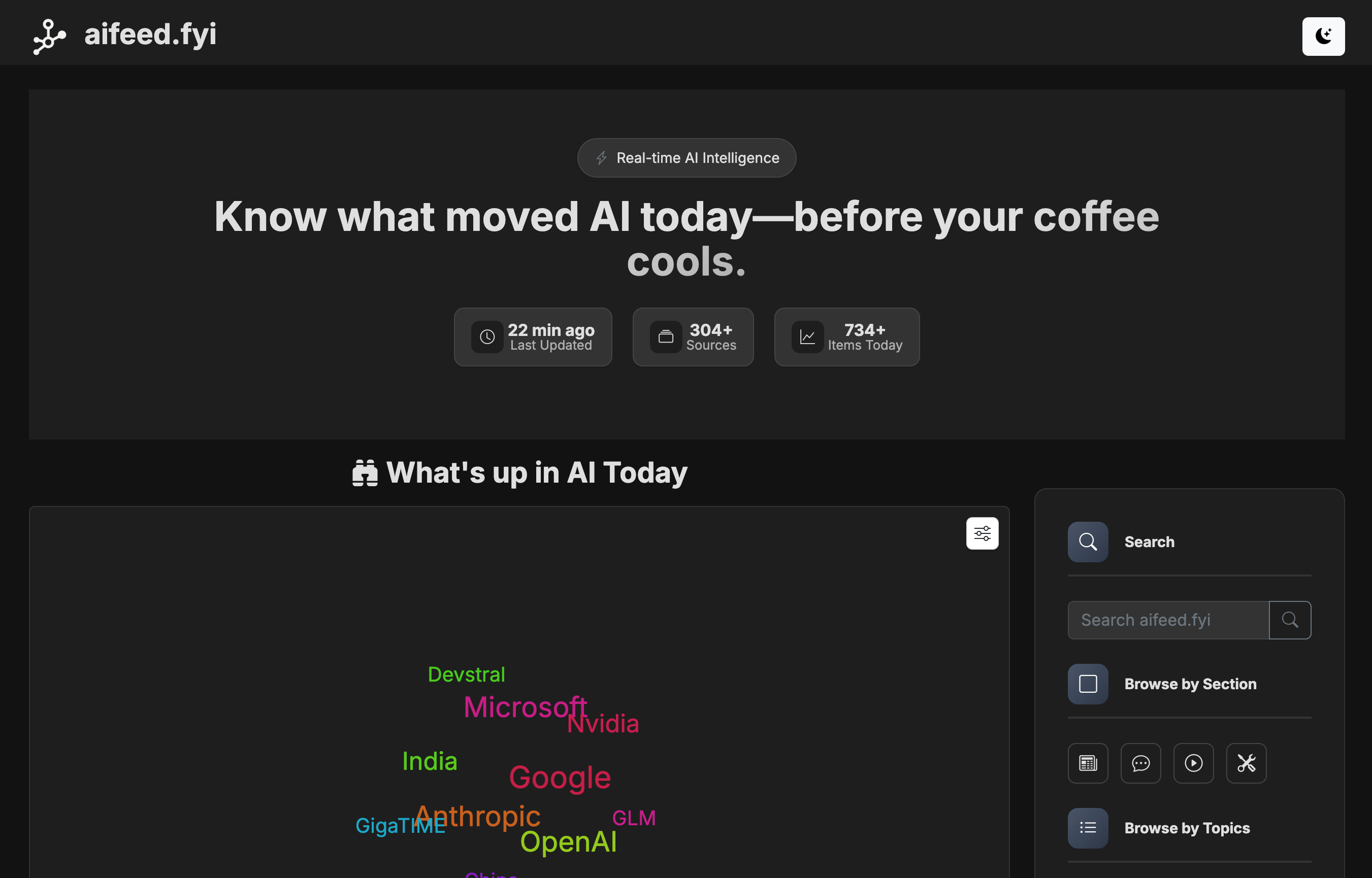This screenshot has height=878, width=1372.
Task: Click the aifeed.fyi site title link
Action: click(150, 34)
